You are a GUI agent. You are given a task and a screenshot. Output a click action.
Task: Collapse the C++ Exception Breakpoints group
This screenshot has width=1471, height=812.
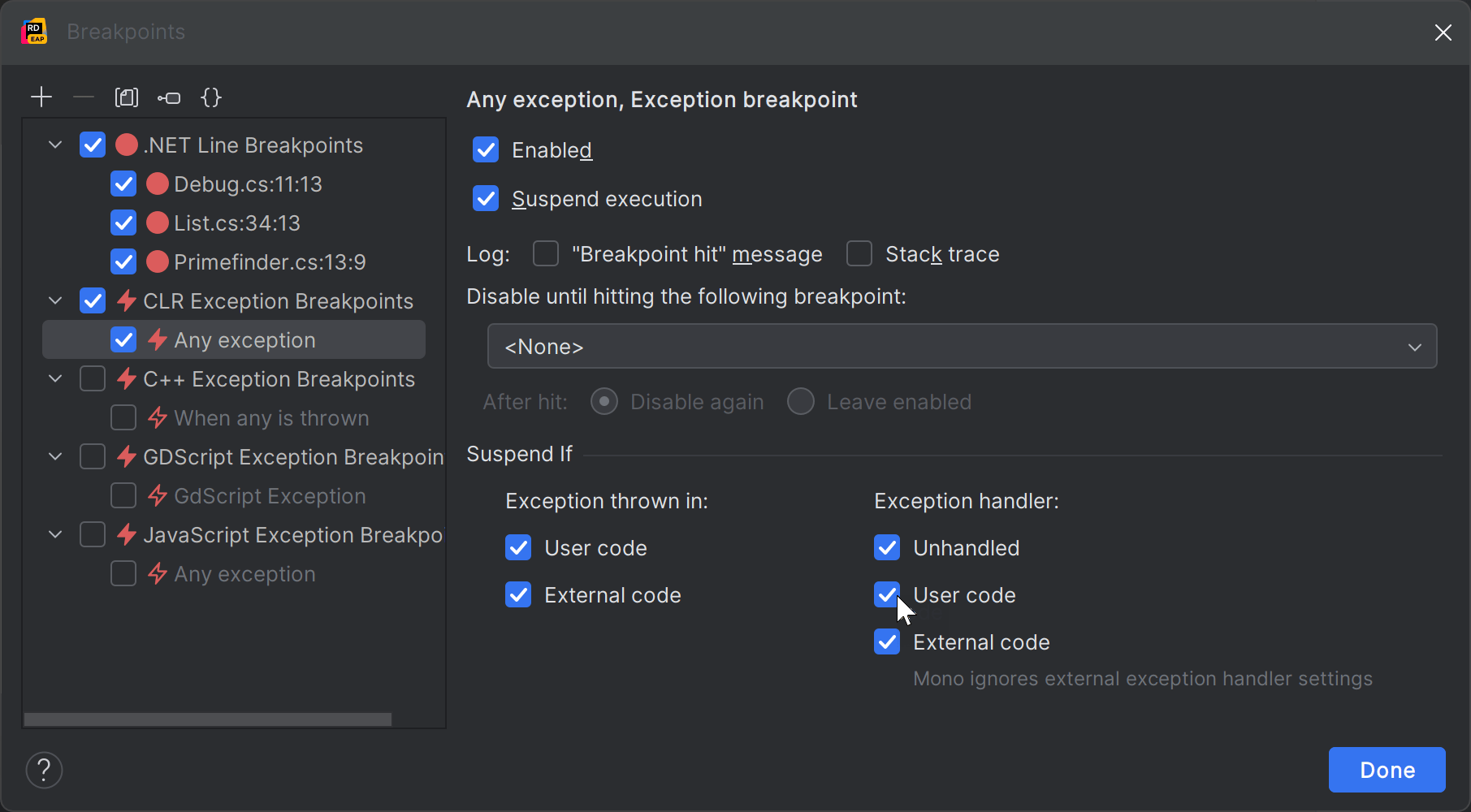55,379
